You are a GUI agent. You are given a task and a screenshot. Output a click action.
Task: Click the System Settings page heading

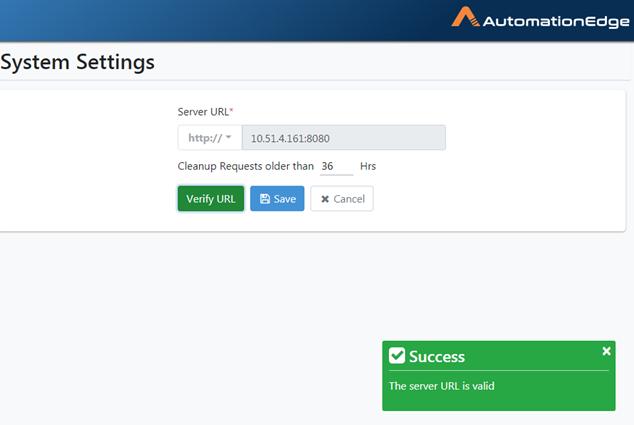pyautogui.click(x=77, y=62)
